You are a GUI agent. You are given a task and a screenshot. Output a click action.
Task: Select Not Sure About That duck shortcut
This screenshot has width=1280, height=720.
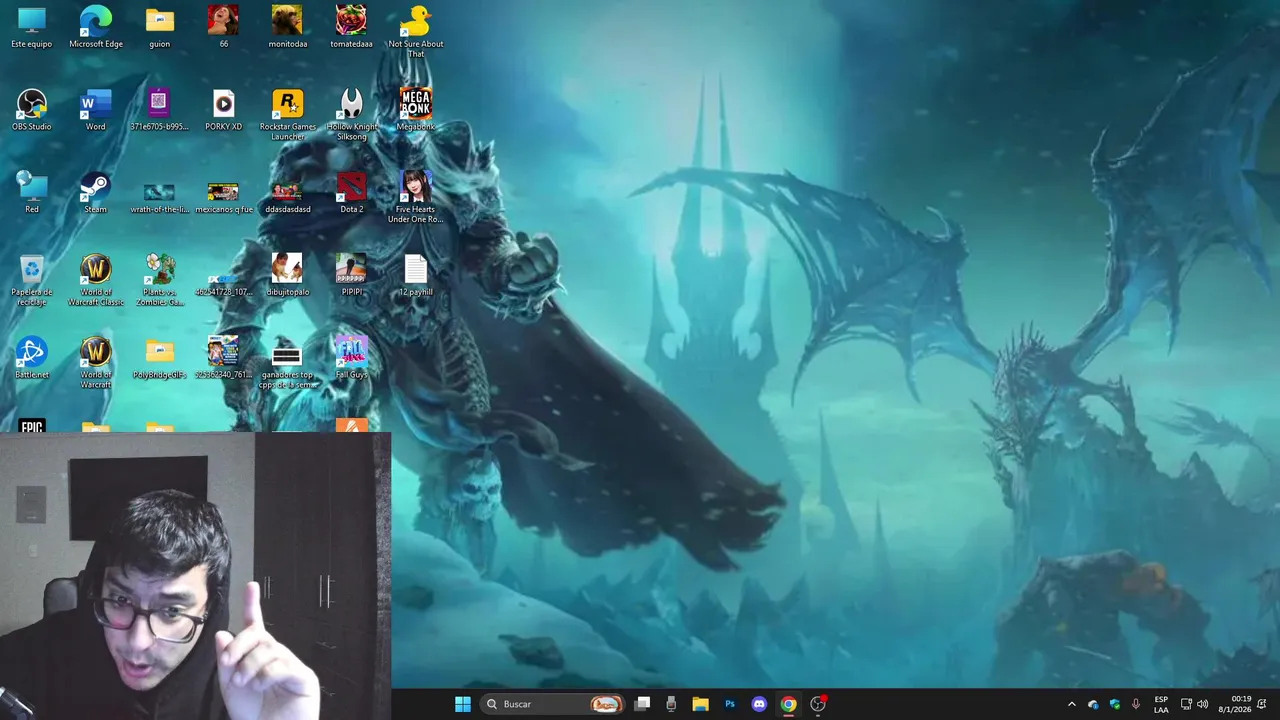(x=416, y=31)
